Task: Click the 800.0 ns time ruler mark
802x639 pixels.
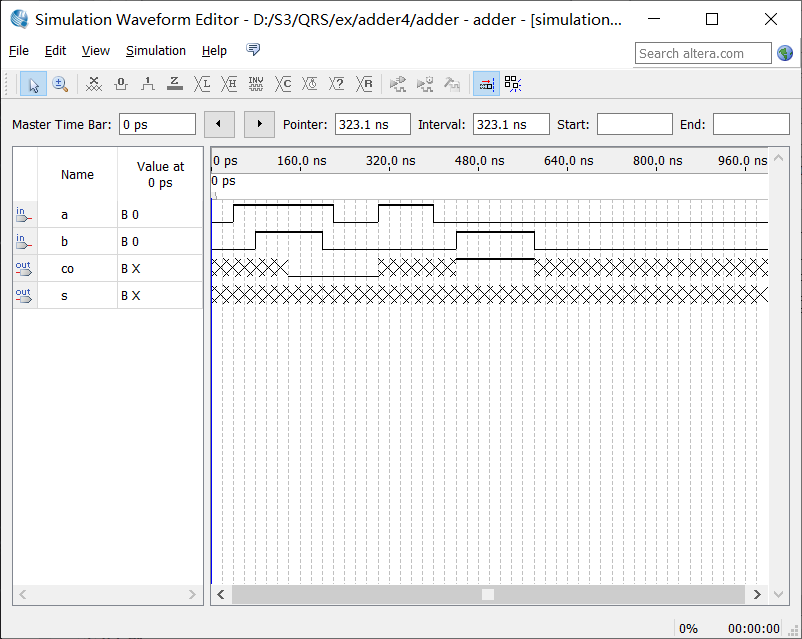Action: pos(657,161)
